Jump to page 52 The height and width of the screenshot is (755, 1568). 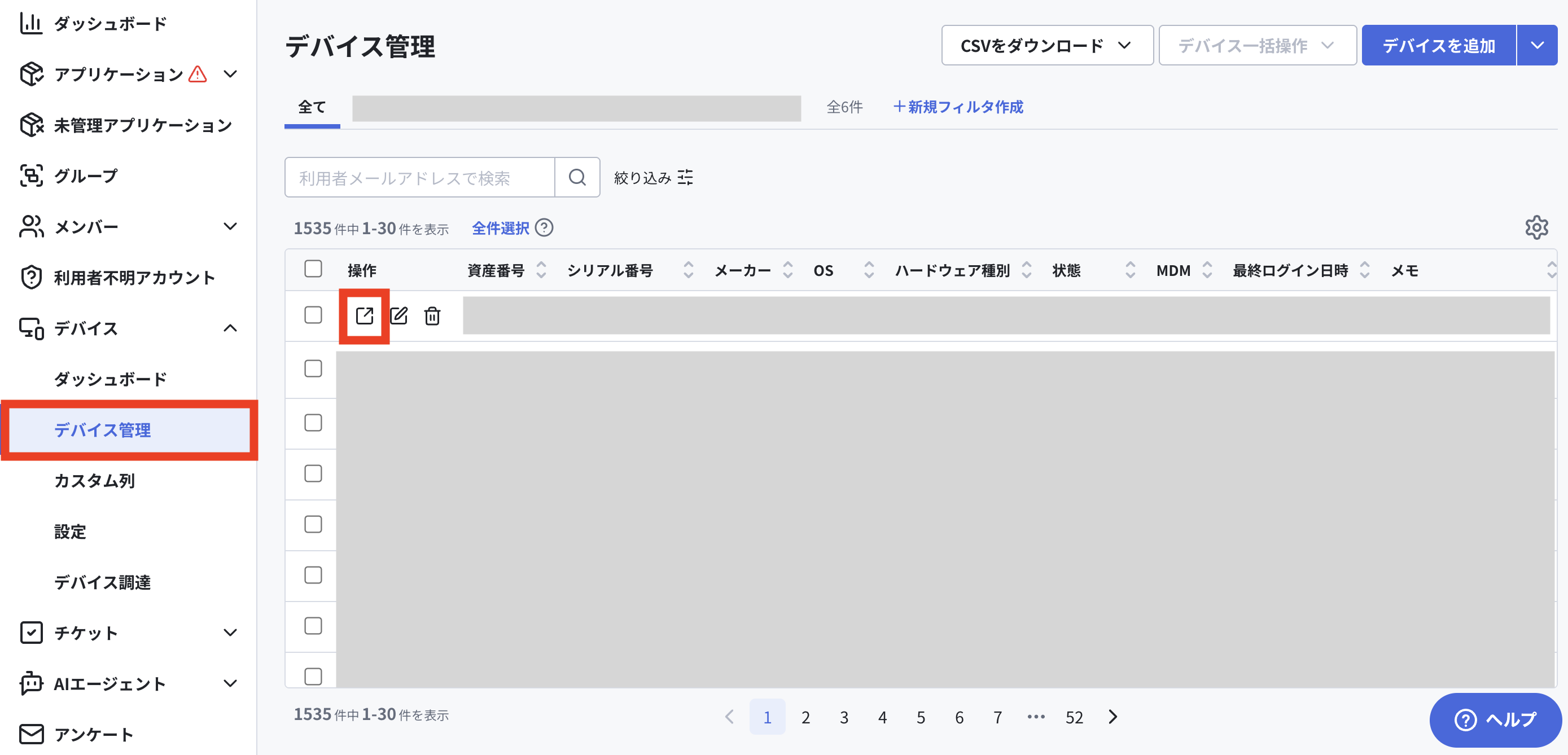click(x=1074, y=717)
